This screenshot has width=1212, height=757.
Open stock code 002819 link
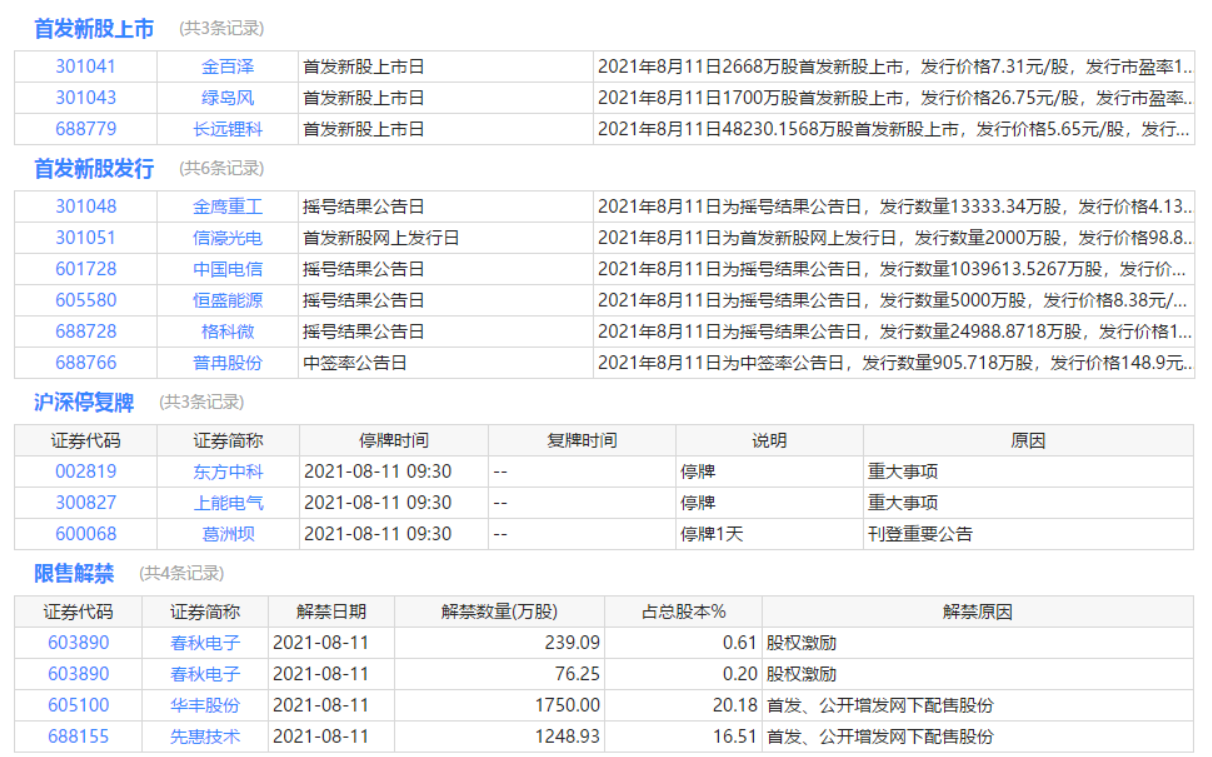(85, 471)
